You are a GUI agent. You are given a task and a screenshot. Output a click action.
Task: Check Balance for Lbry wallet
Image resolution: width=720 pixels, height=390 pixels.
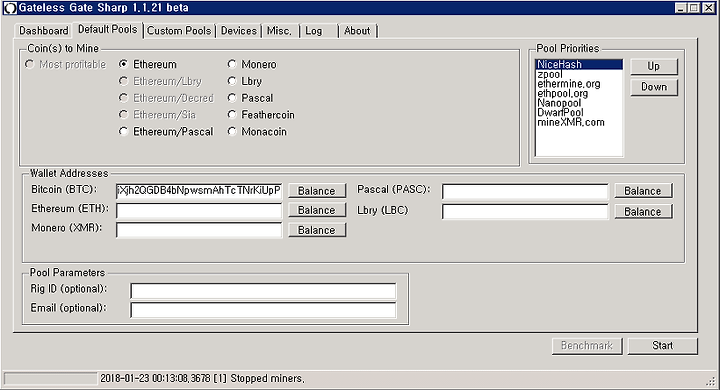coord(643,211)
